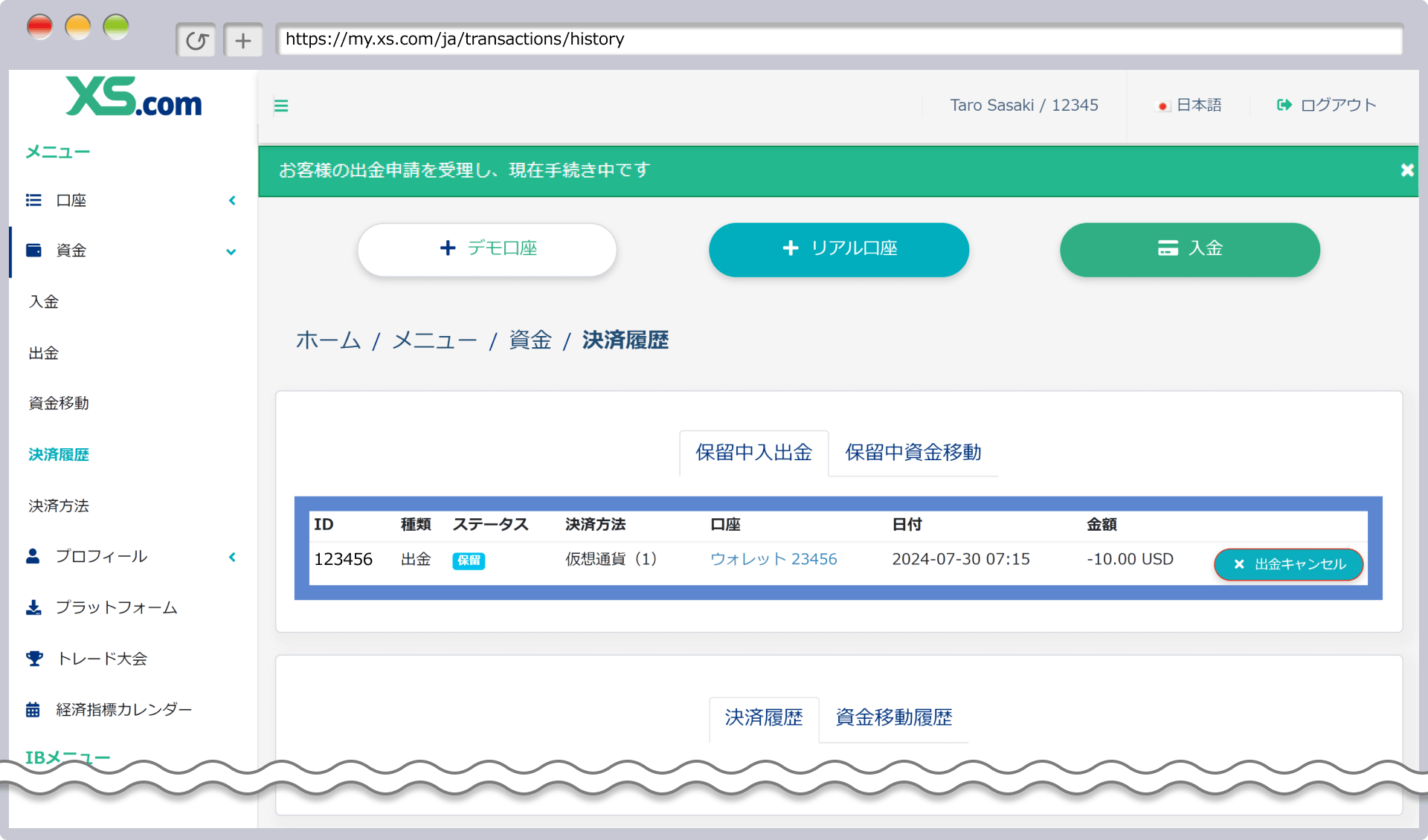Click the デモ口座 button
Viewport: 1428px width, 840px height.
487,249
